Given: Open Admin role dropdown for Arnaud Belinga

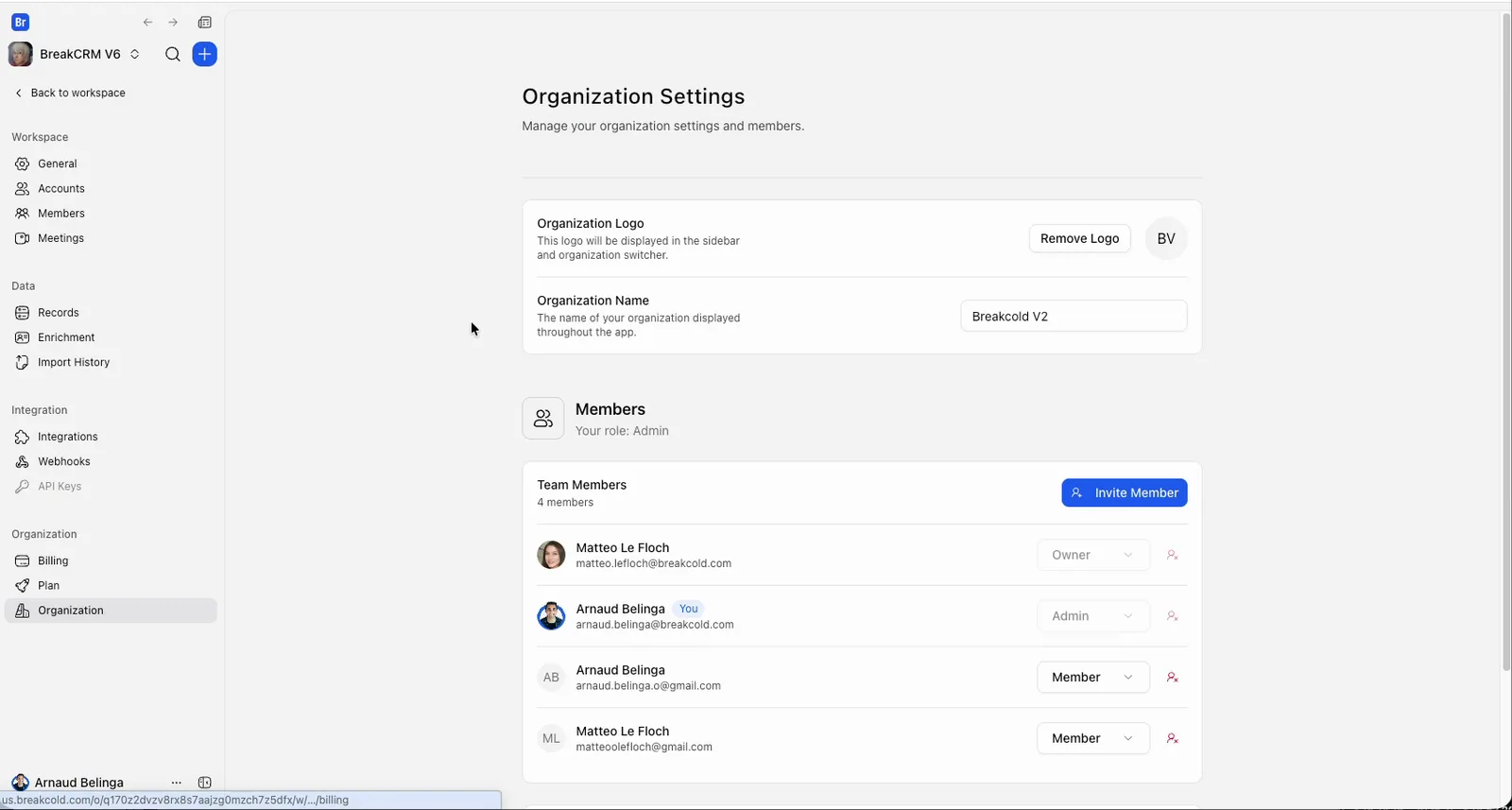Looking at the screenshot, I should point(1093,616).
